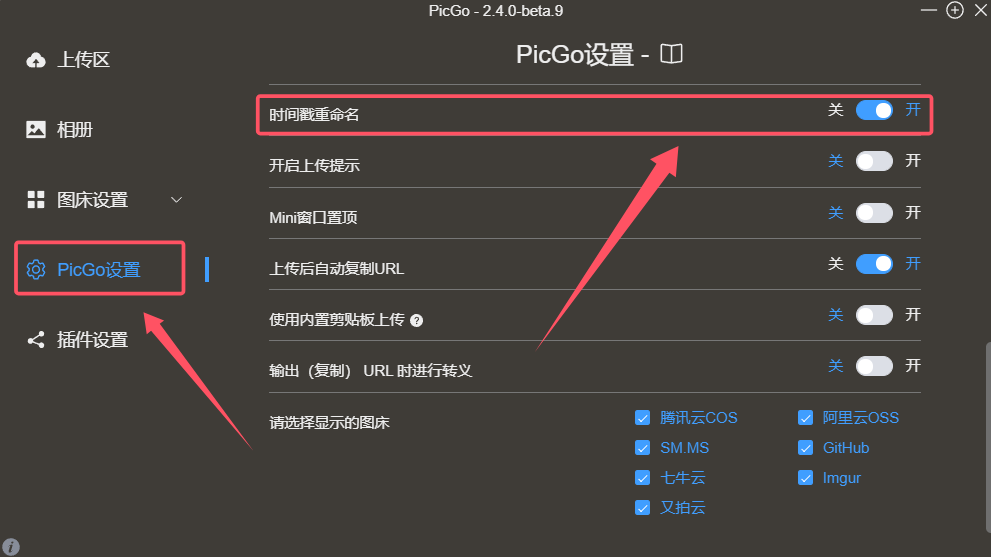991x557 pixels.
Task: Select the PicGo设置 gear icon
Action: [x=36, y=269]
